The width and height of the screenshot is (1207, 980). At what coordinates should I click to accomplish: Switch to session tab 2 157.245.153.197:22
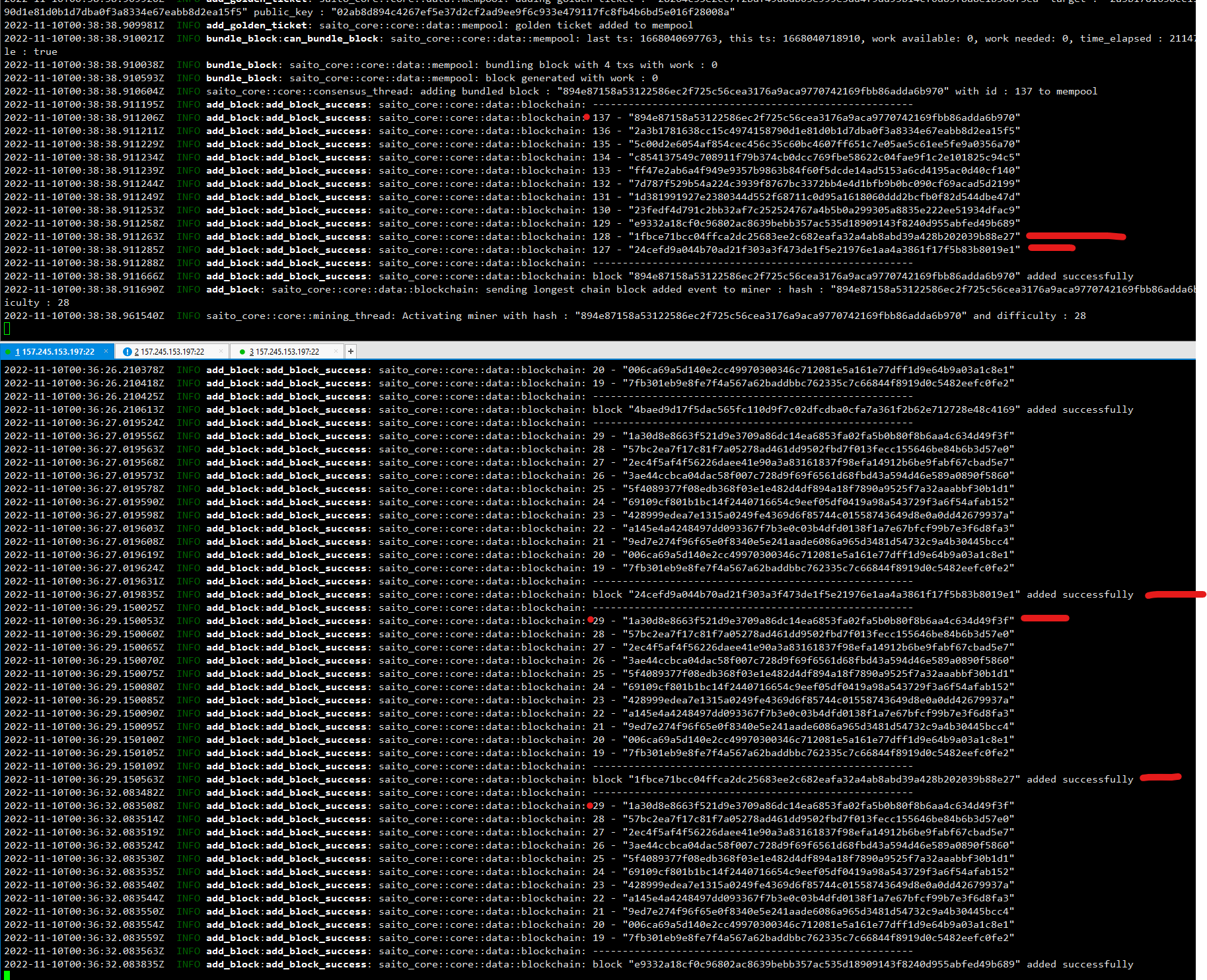coord(170,351)
